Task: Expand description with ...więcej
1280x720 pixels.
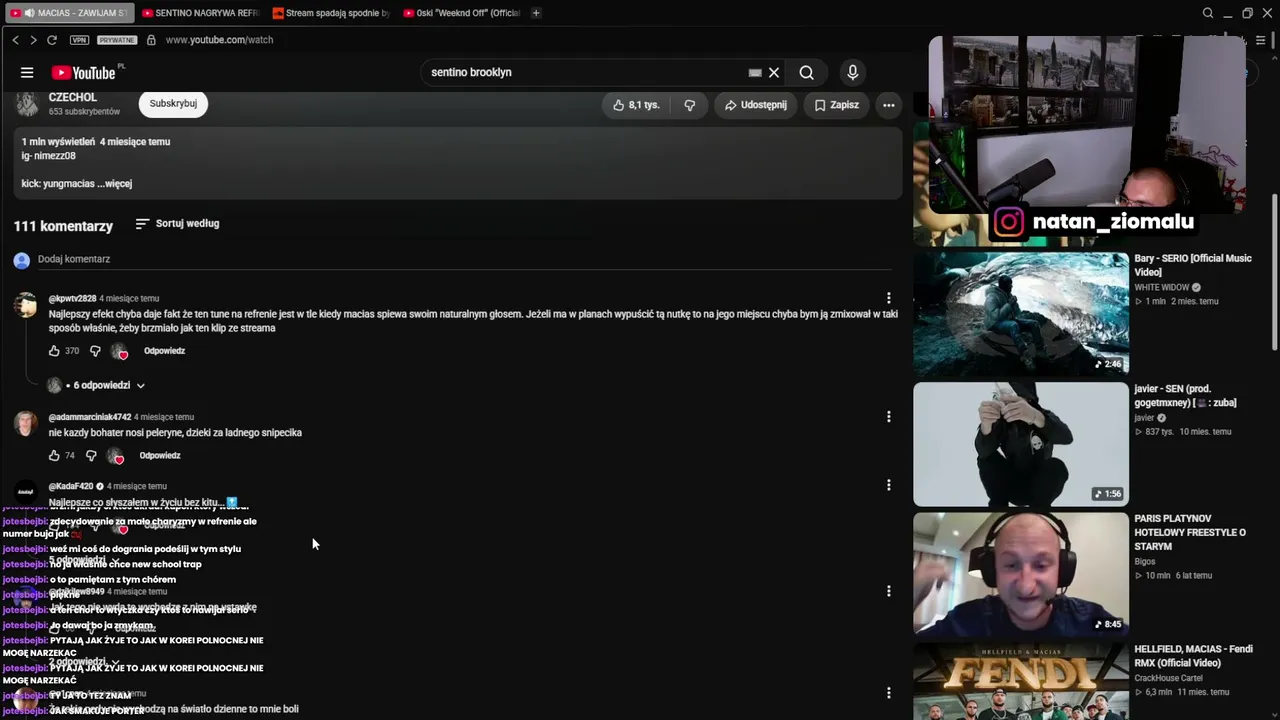Action: coord(114,184)
